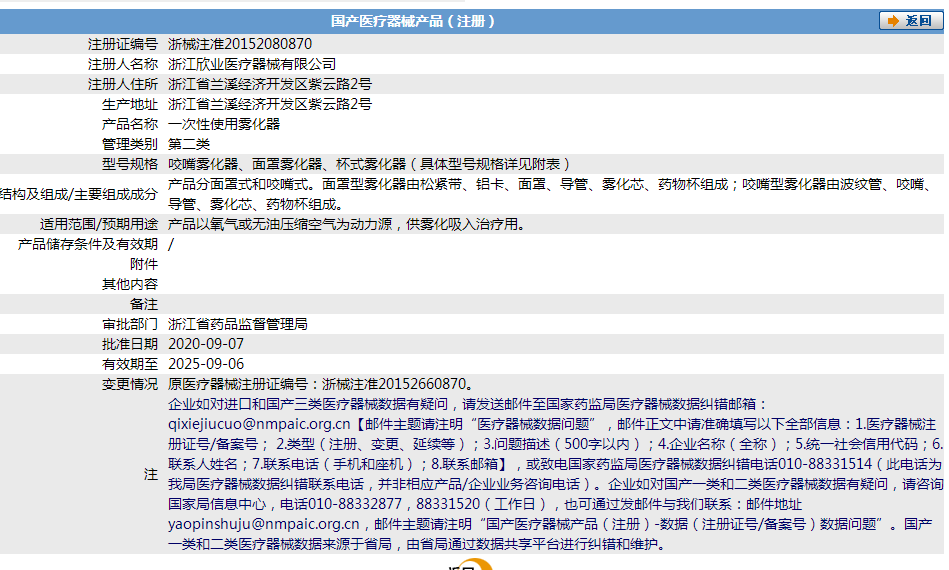Click the 型号规格 label
949x570 pixels.
(130, 164)
